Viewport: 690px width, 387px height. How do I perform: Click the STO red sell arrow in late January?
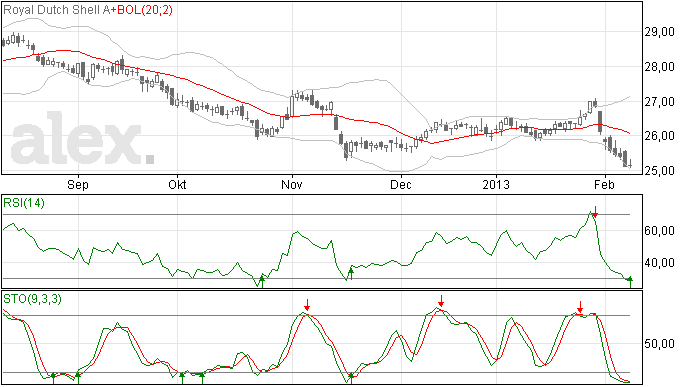tap(580, 307)
